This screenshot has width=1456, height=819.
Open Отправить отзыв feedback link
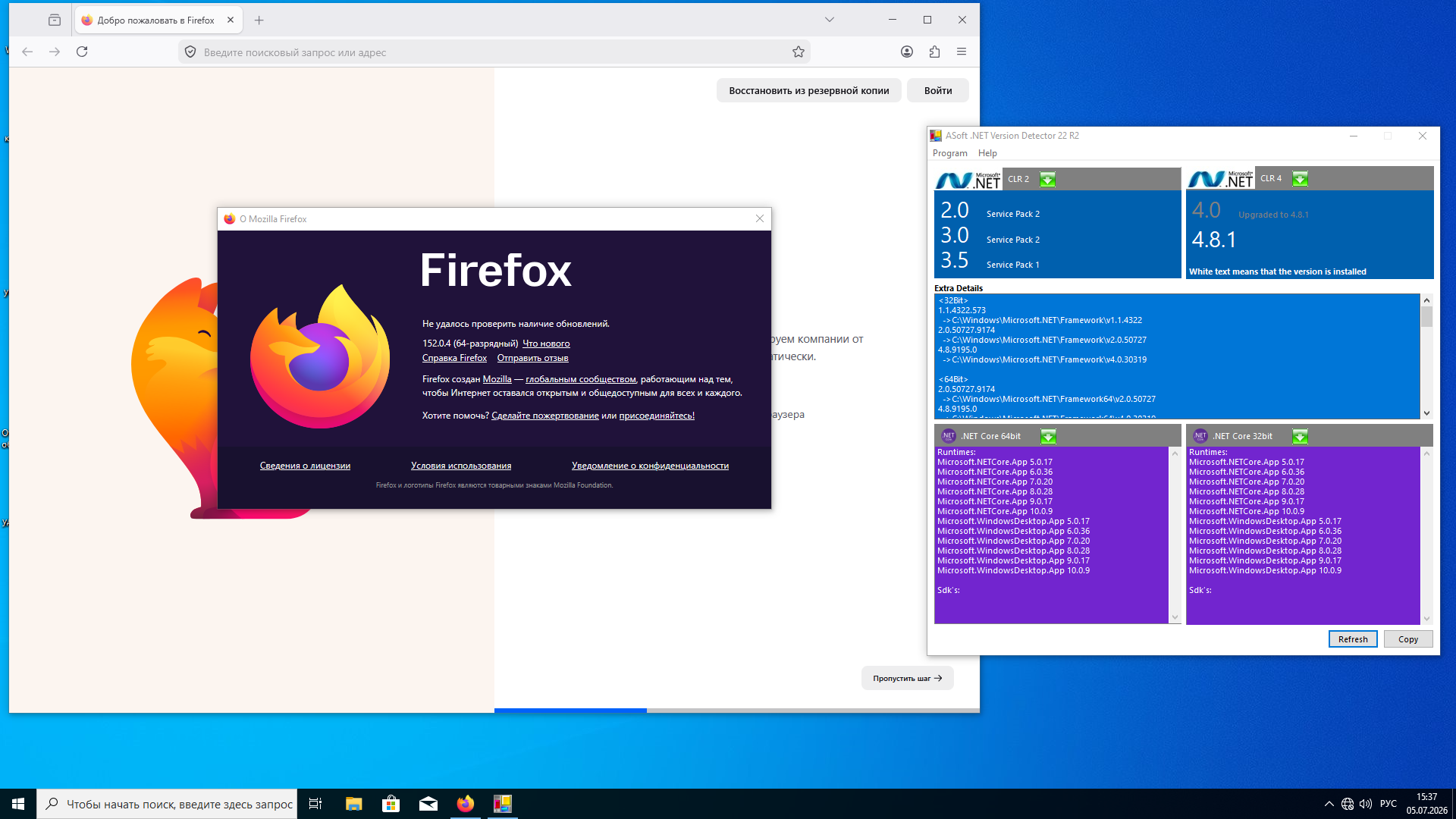[x=532, y=358]
